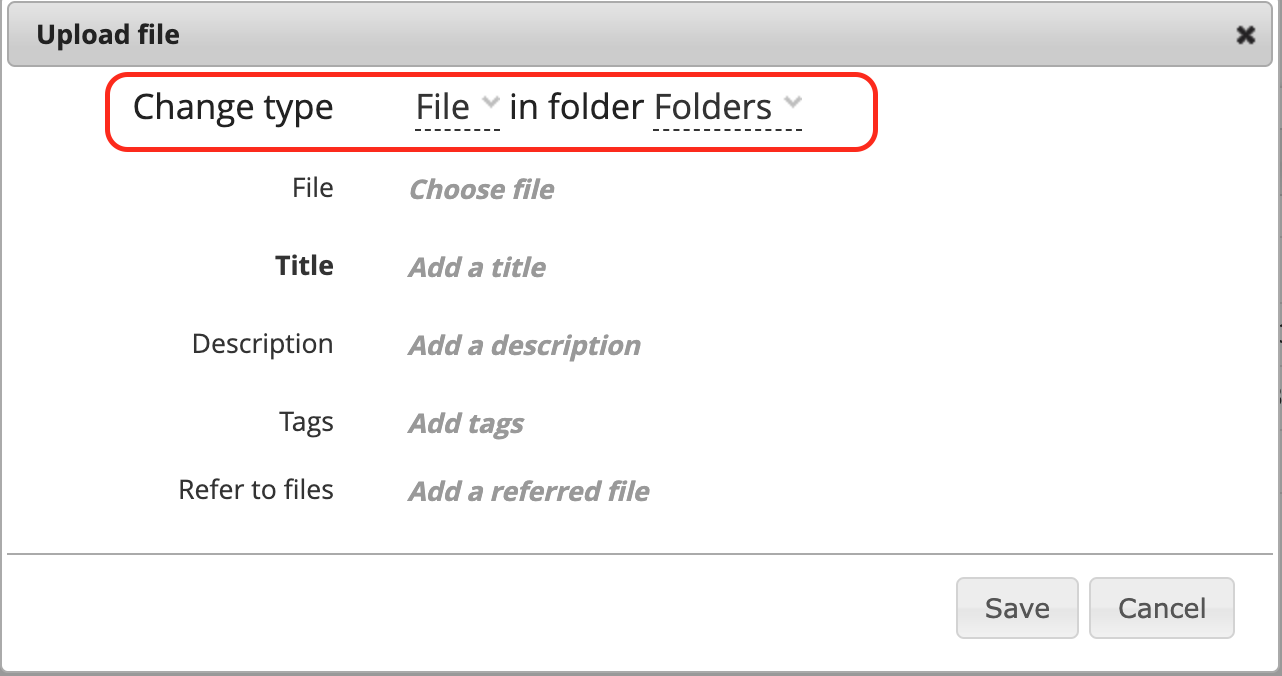Click the Change type label
Screen dimensions: 1282x676
click(x=233, y=107)
